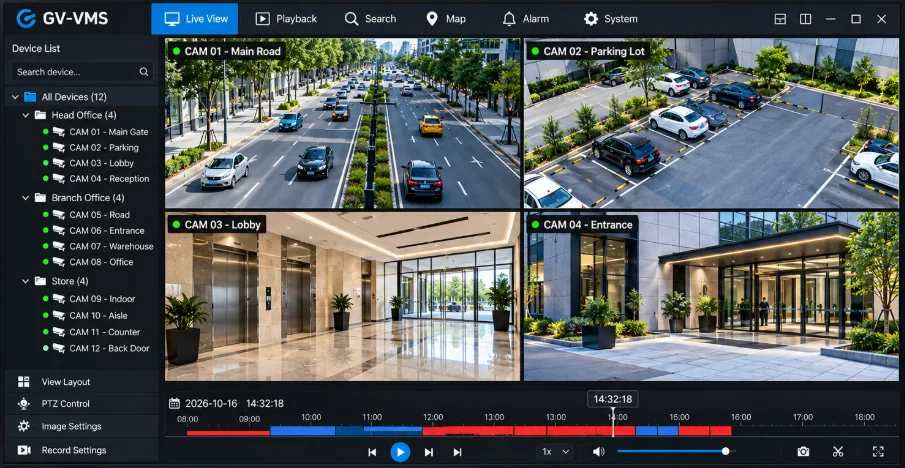Collapse the Branch Office (4) group
Screen dimensions: 905x468
[25, 198]
